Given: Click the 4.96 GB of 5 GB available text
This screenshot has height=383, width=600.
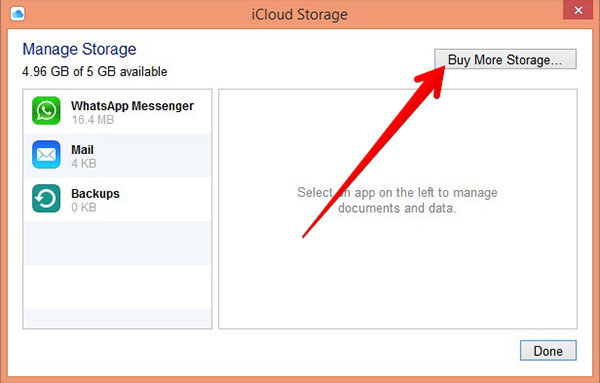Looking at the screenshot, I should (95, 72).
